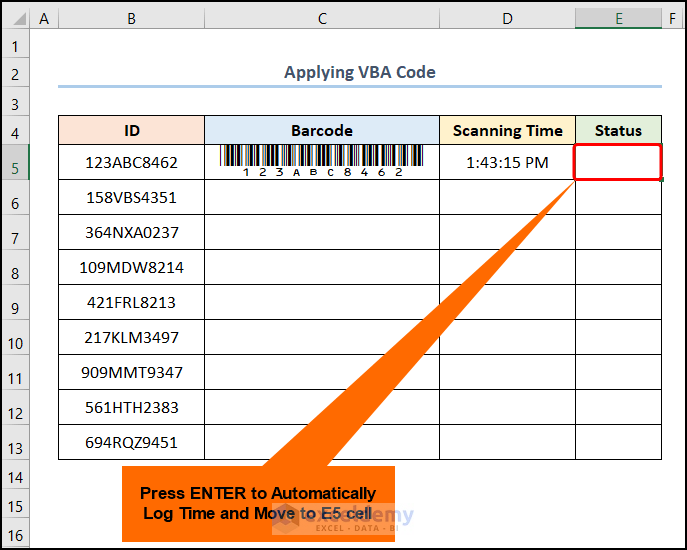This screenshot has width=687, height=550.
Task: Select cell containing 158VBS4351
Action: (x=131, y=197)
